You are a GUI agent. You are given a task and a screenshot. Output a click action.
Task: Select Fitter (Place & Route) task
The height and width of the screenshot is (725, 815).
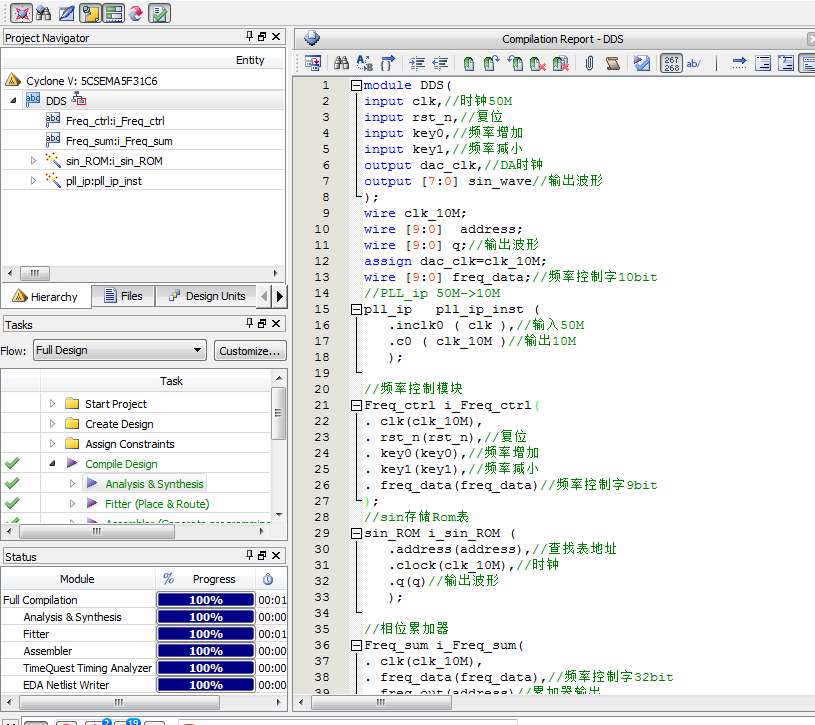(x=157, y=504)
